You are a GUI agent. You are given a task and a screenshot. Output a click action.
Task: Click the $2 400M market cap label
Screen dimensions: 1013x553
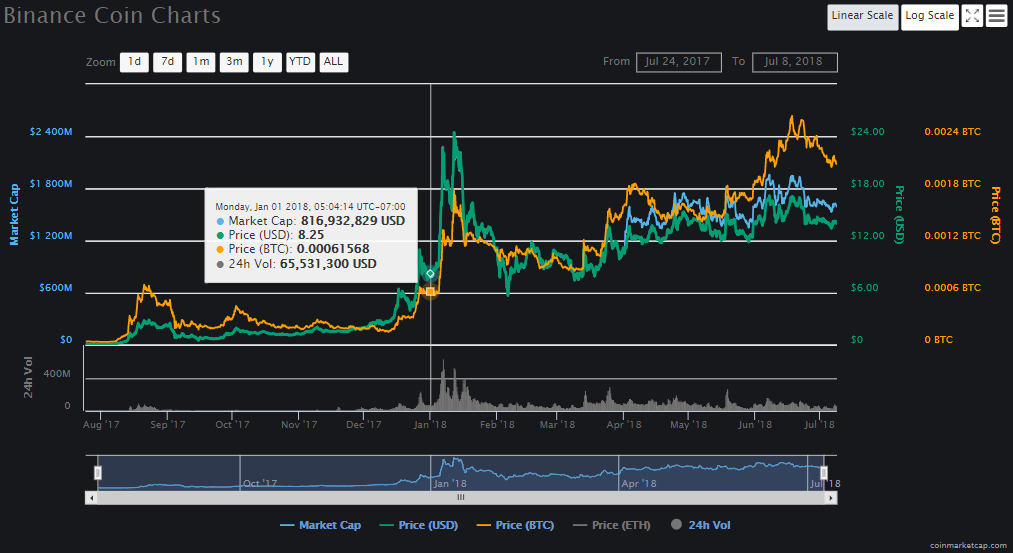51,132
